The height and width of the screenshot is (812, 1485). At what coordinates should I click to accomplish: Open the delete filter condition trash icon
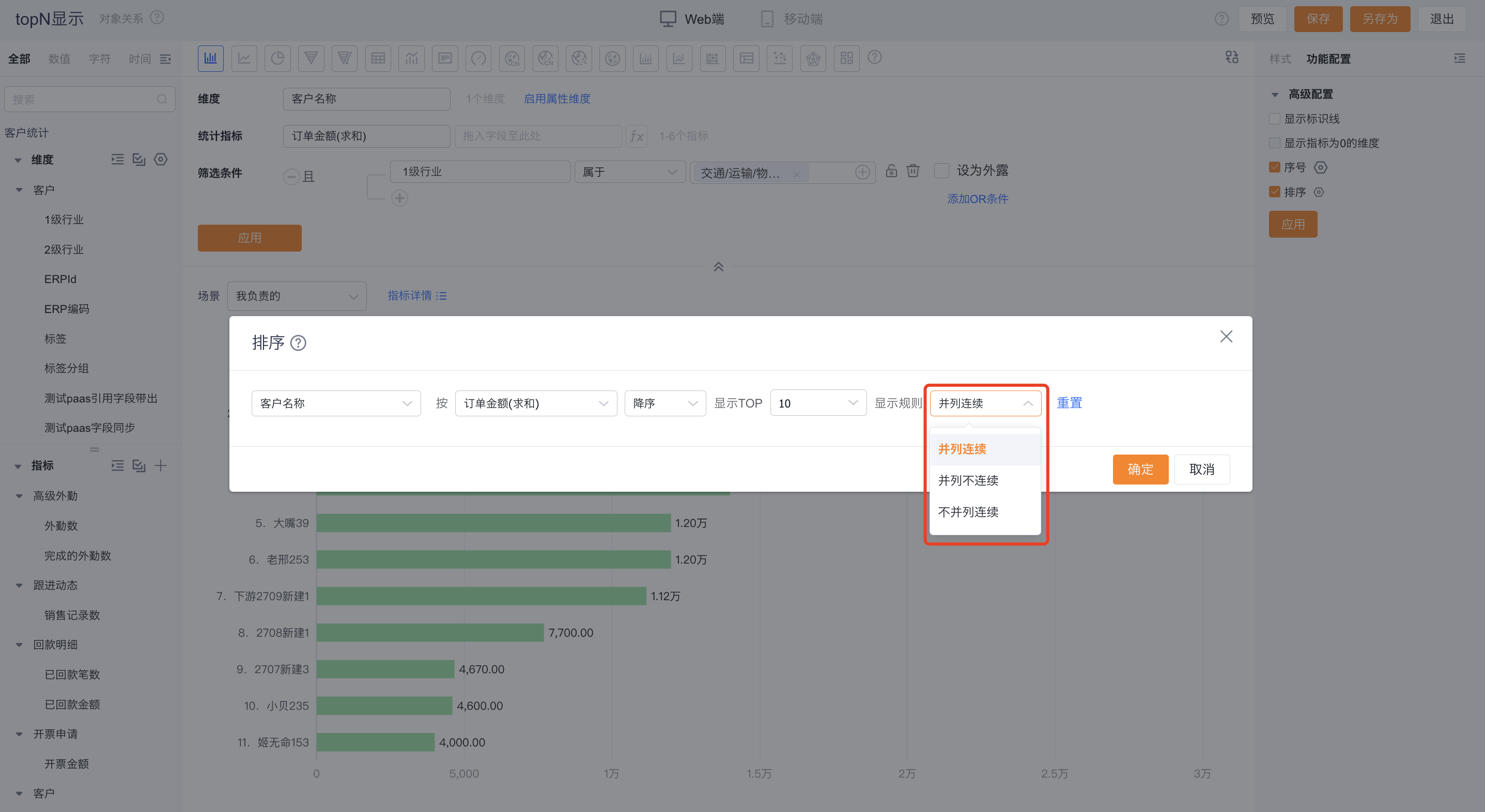tap(912, 171)
